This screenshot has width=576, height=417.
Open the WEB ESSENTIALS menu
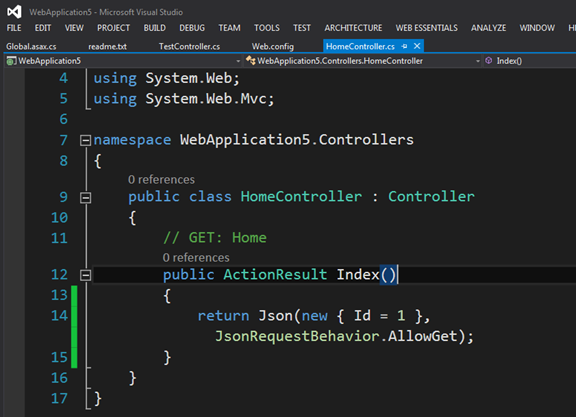click(x=426, y=28)
